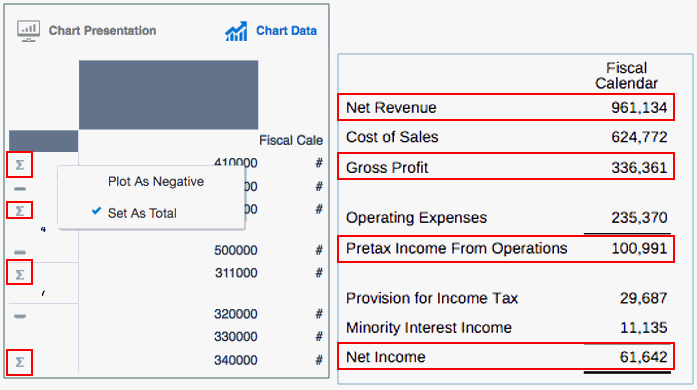Image resolution: width=697 pixels, height=390 pixels.
Task: Click the # cell in the 320000 row
Action: point(319,314)
